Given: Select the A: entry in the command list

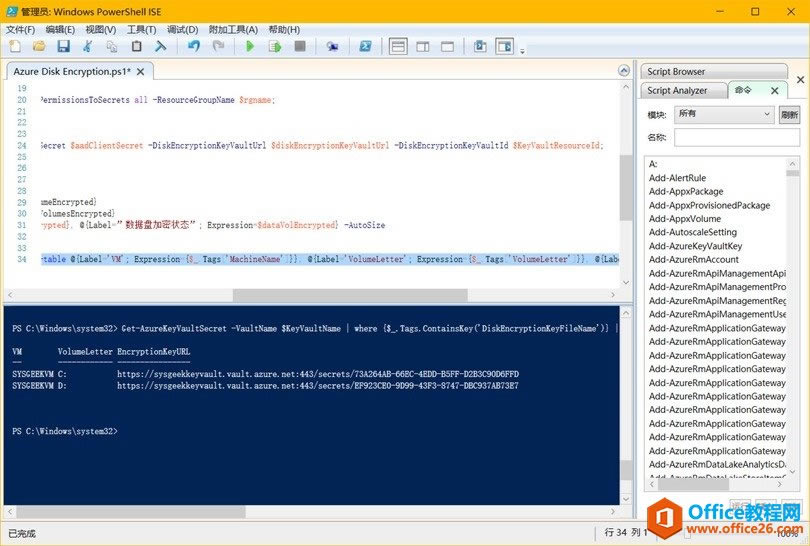Looking at the screenshot, I should (x=653, y=164).
